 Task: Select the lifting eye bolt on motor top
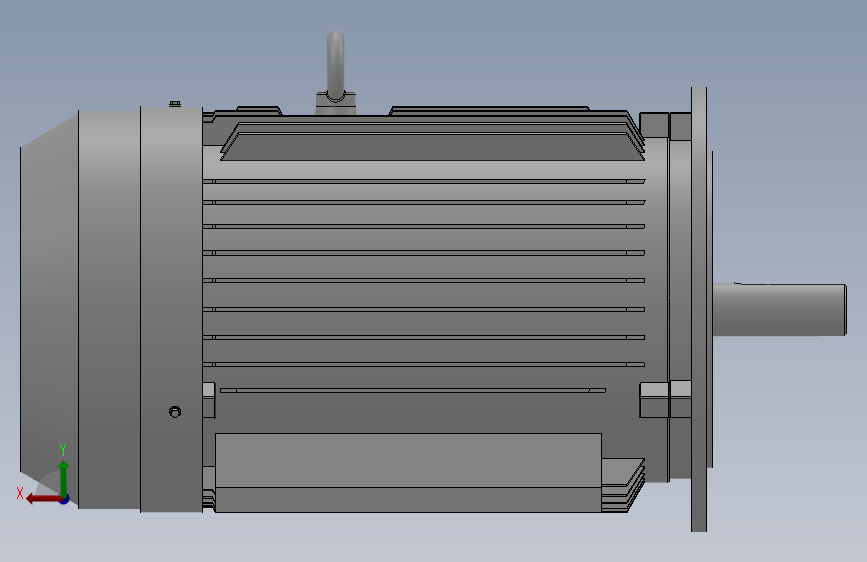[x=336, y=72]
